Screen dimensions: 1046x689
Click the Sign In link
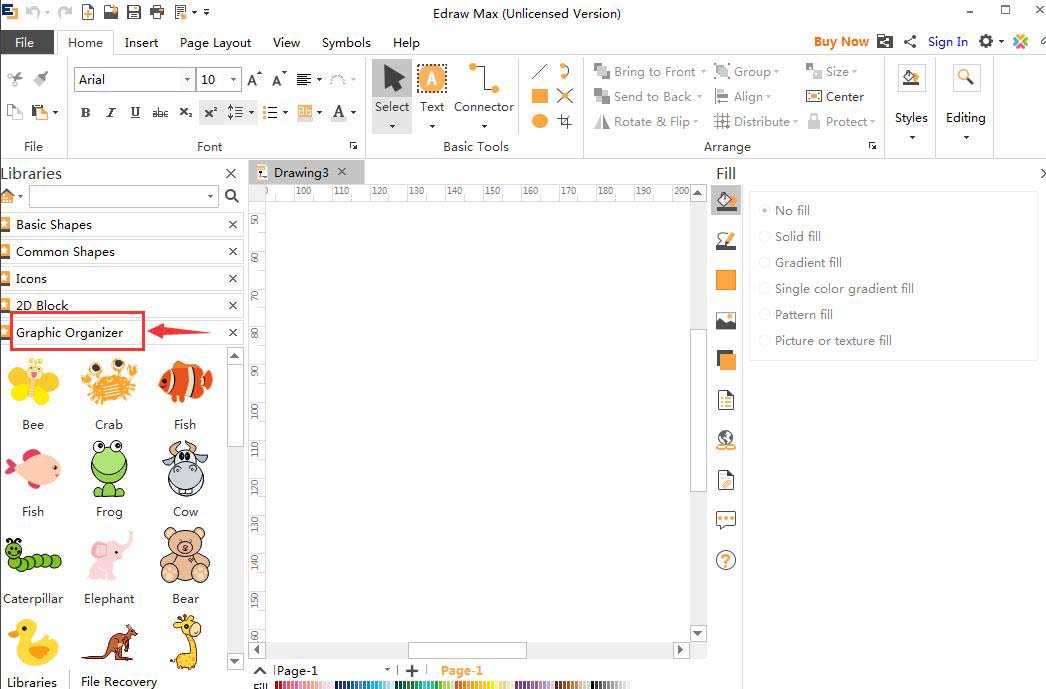(947, 41)
